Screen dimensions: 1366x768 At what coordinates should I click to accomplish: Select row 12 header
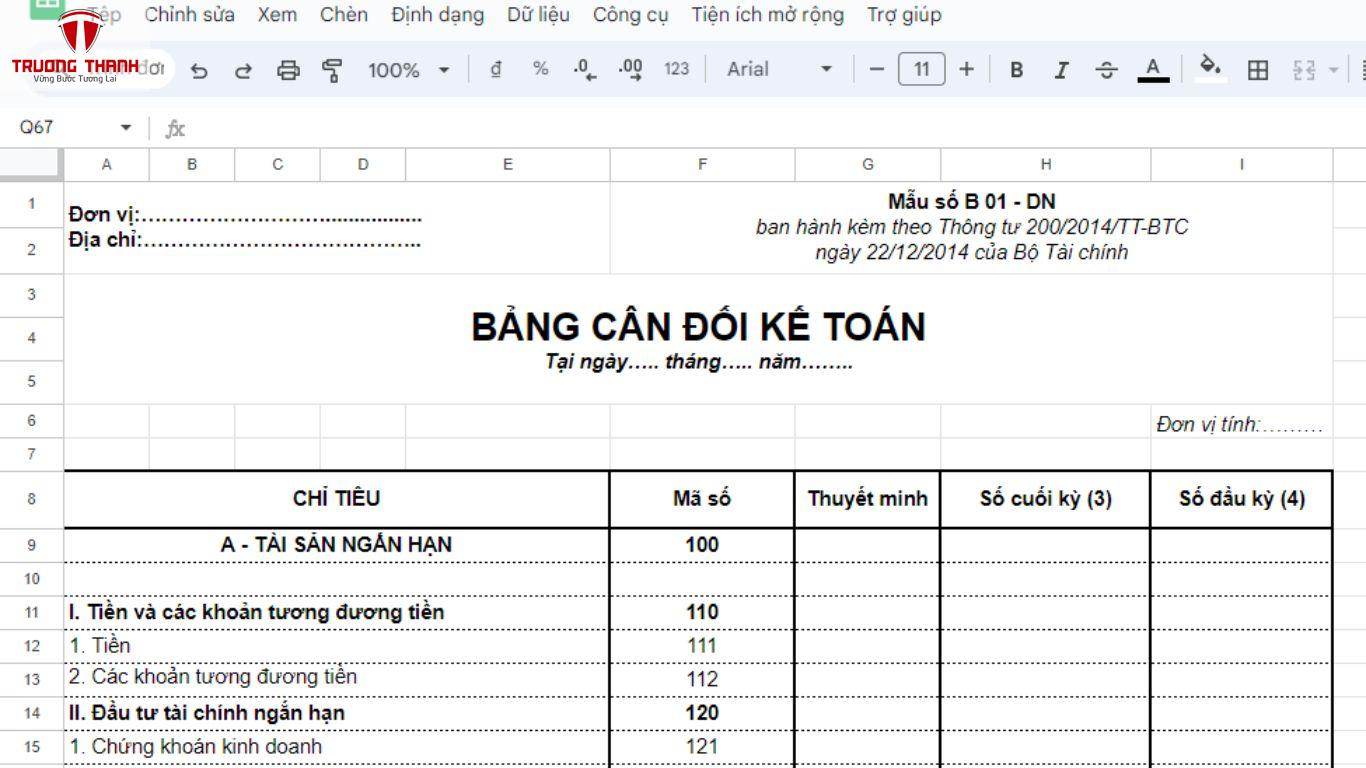click(32, 646)
